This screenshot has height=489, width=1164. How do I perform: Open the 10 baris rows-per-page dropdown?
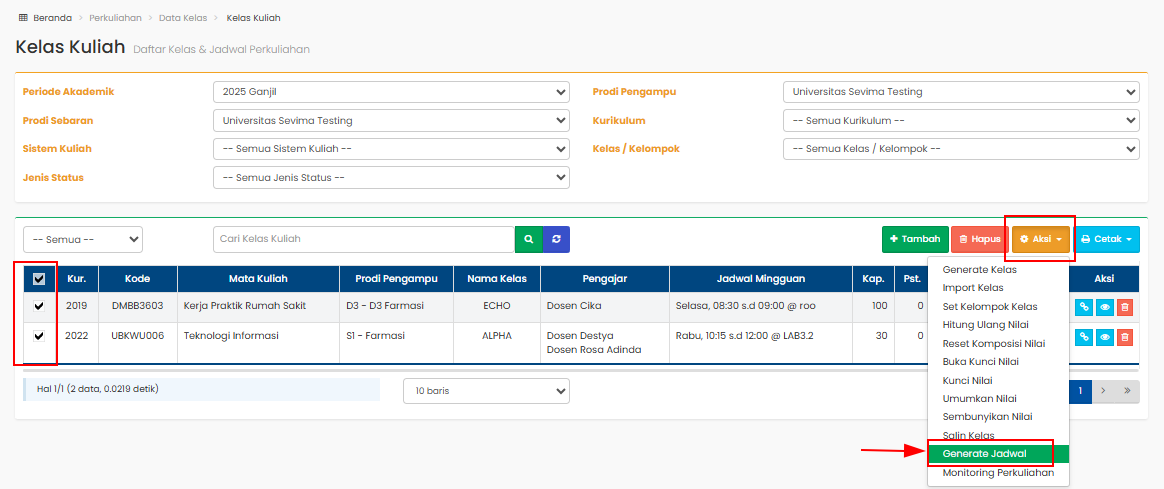tap(486, 391)
